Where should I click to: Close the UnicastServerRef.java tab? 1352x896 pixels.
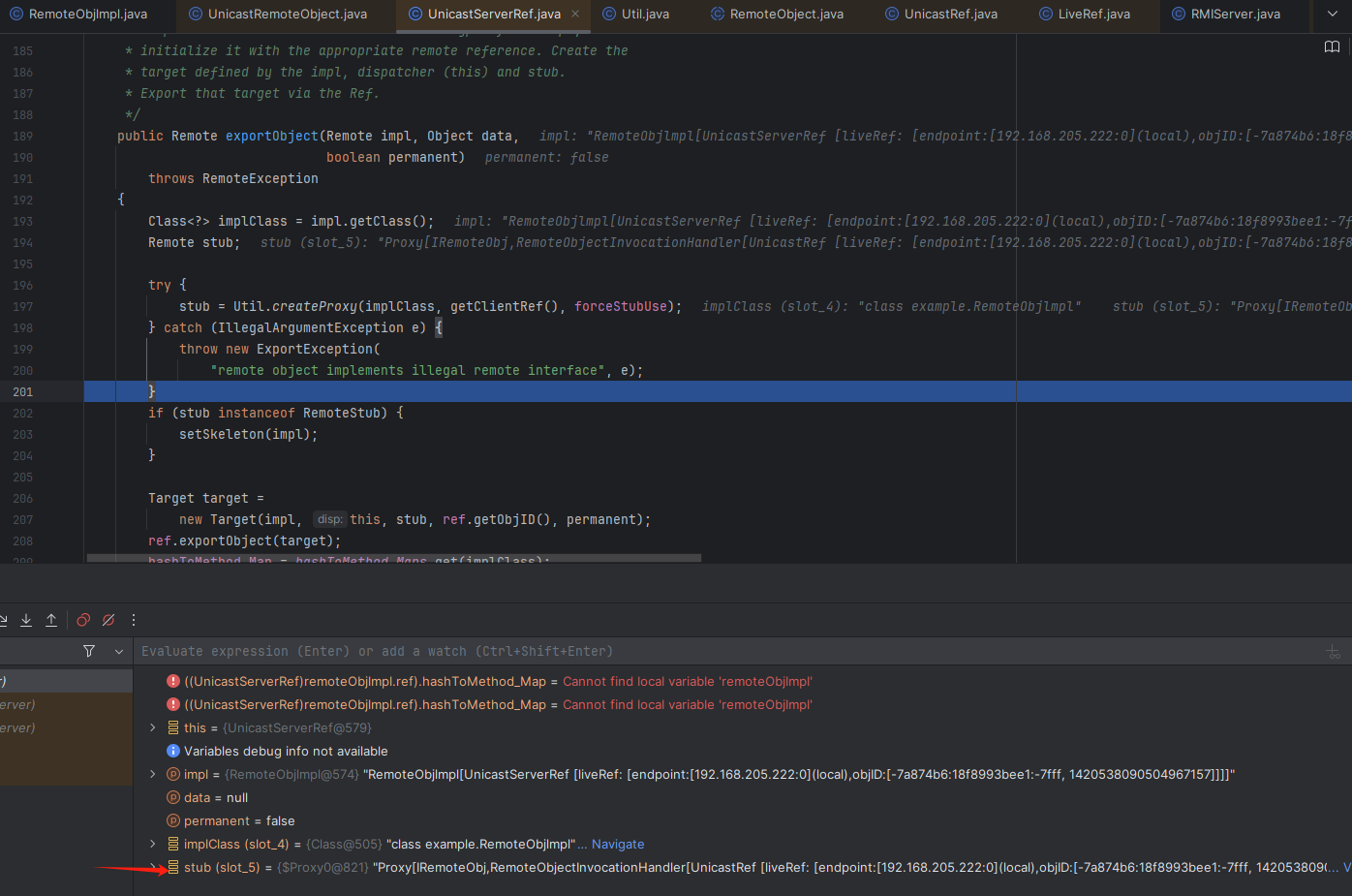[575, 14]
